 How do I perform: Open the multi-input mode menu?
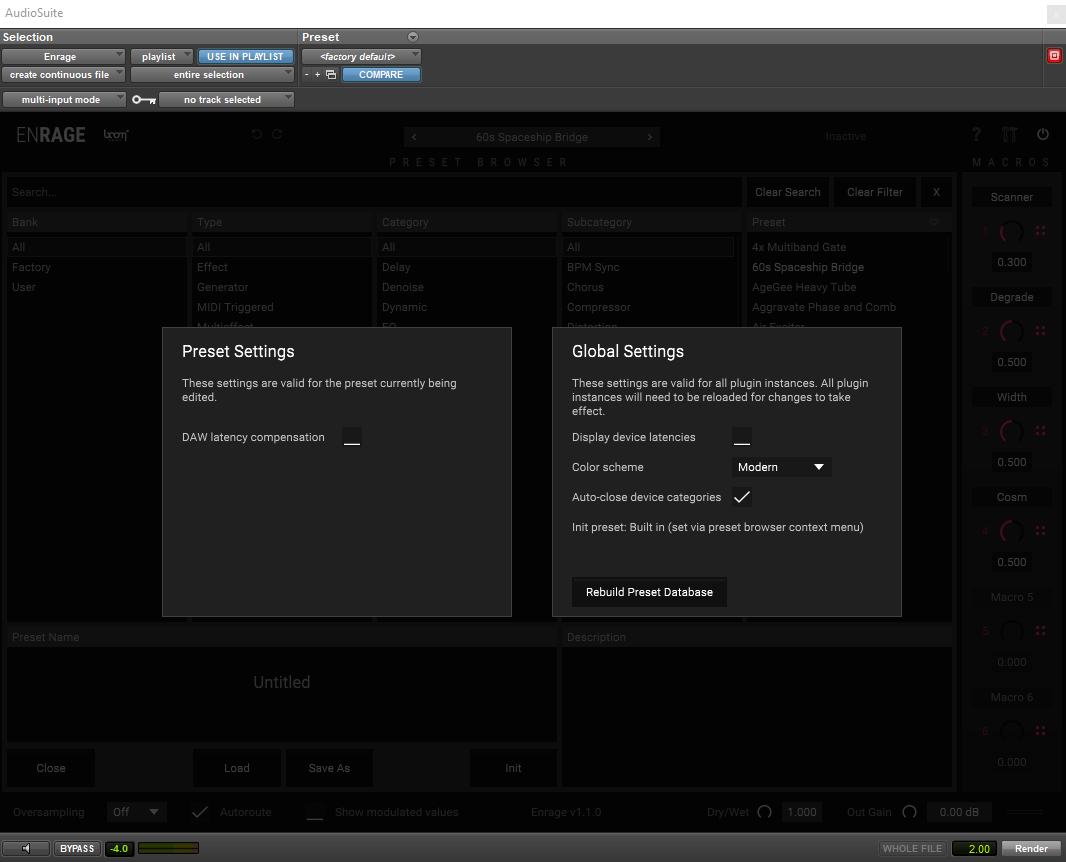tap(64, 100)
